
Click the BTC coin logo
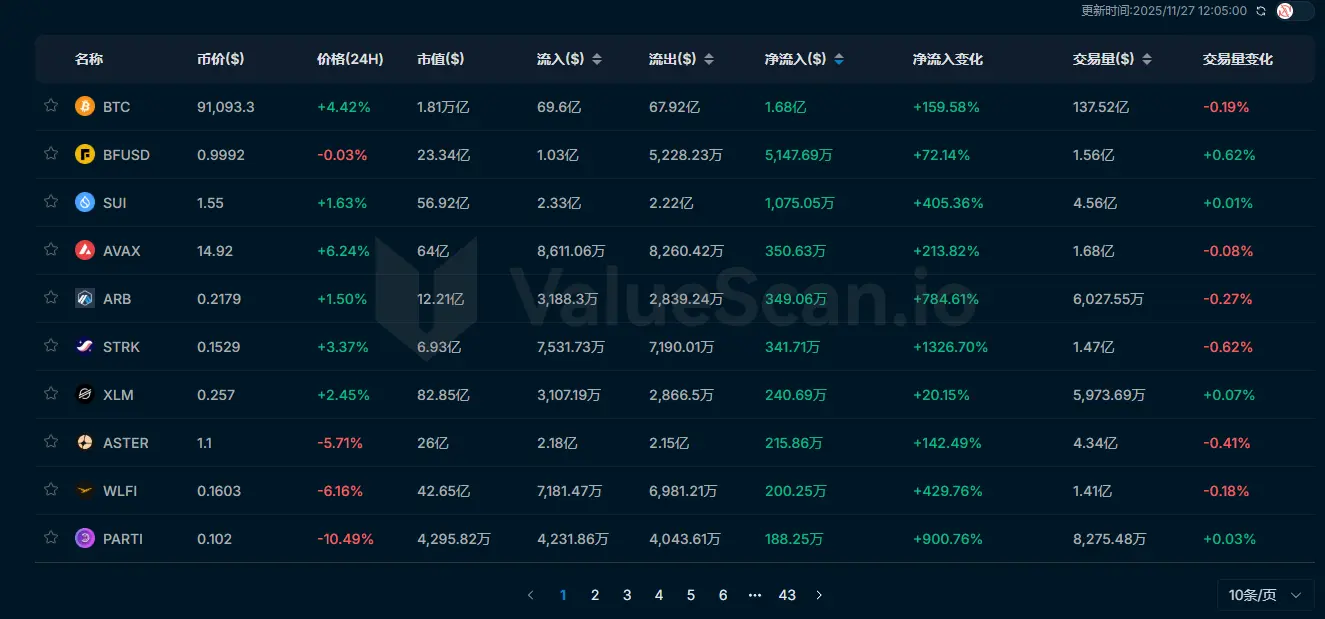click(85, 106)
